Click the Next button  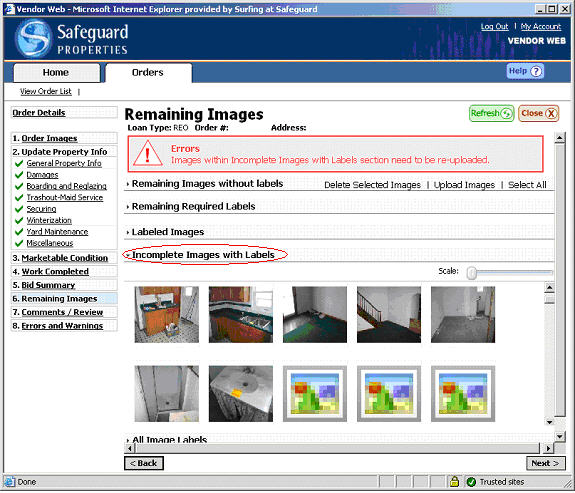(x=545, y=463)
